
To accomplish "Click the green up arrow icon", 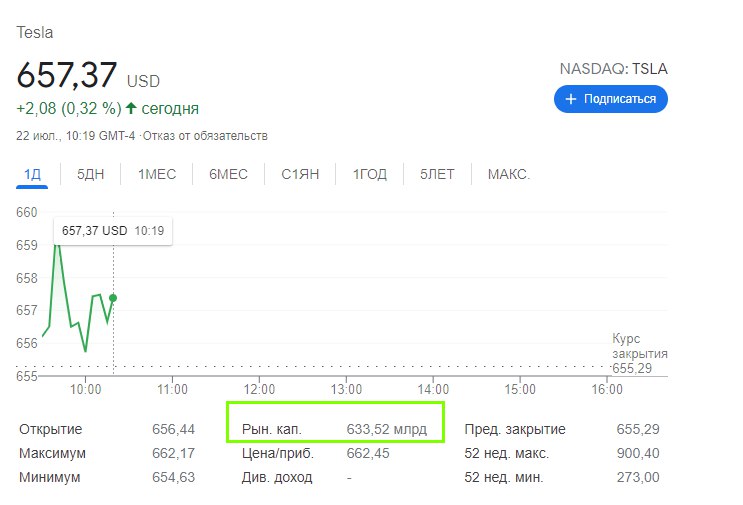I will point(131,108).
